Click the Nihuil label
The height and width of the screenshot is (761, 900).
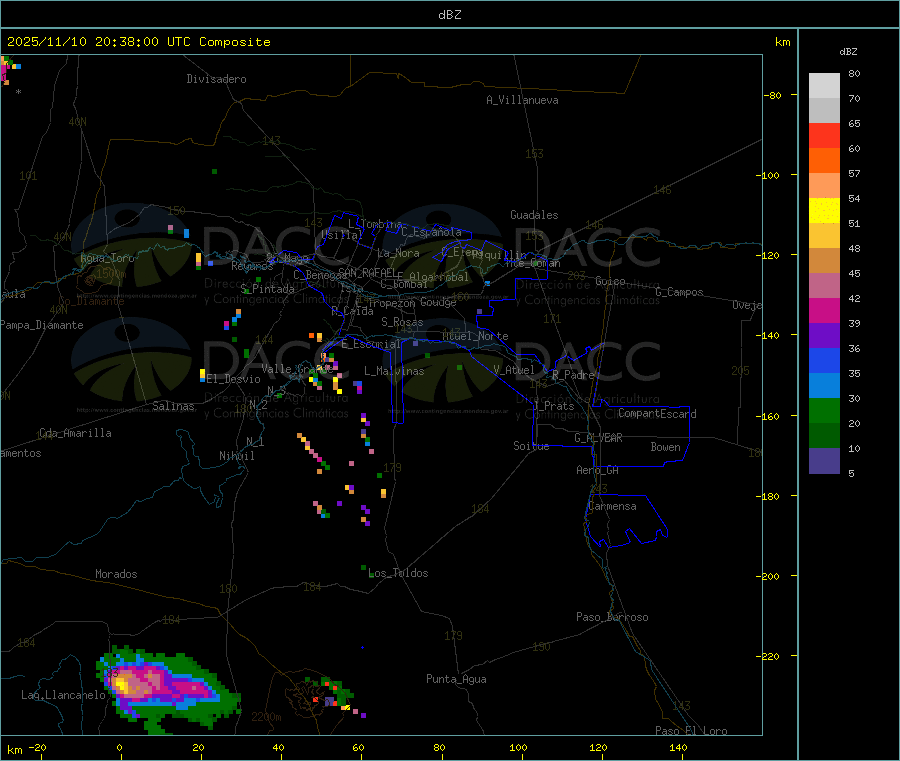(x=236, y=456)
